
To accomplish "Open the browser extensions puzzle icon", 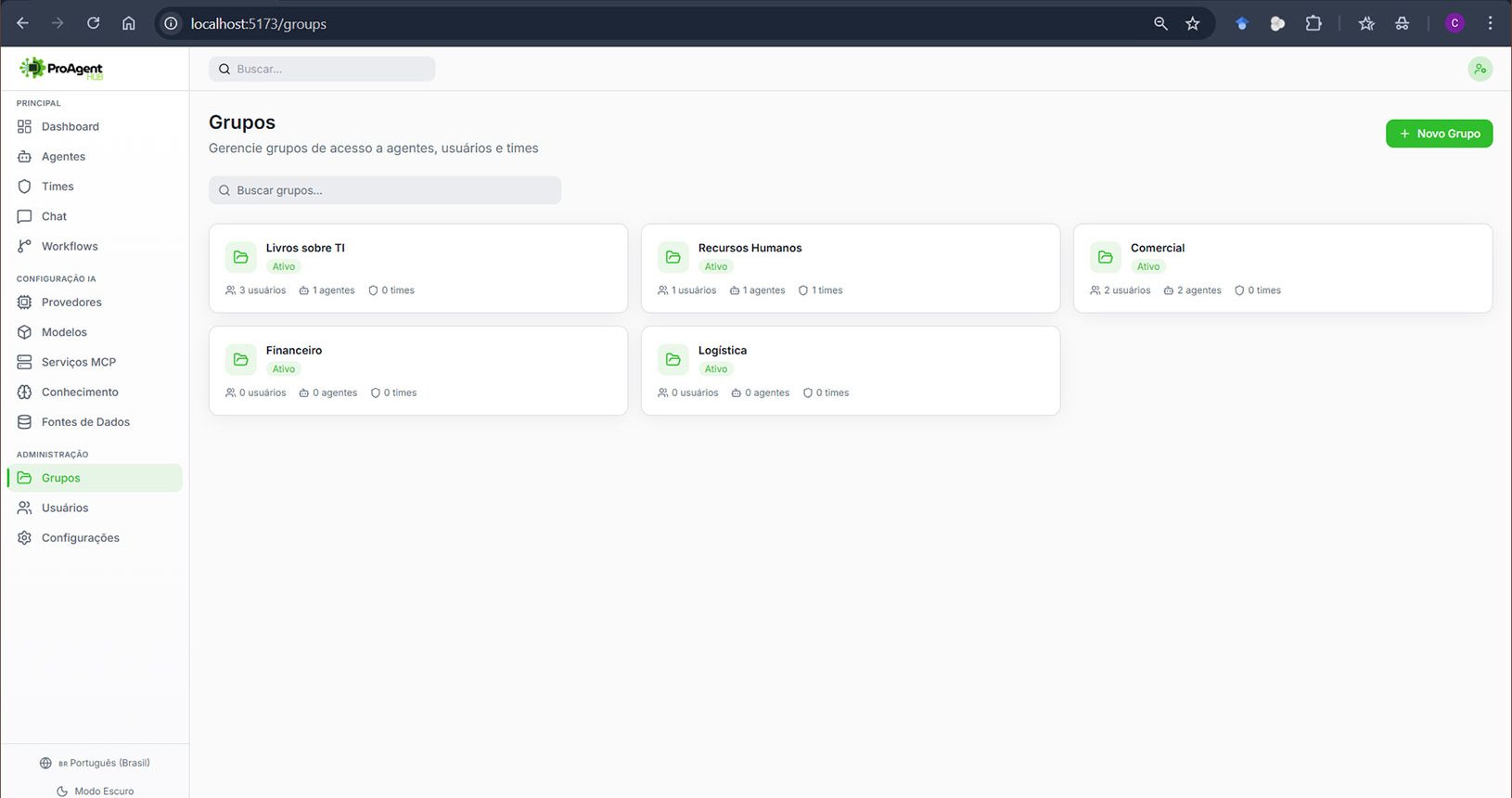I will [x=1313, y=24].
